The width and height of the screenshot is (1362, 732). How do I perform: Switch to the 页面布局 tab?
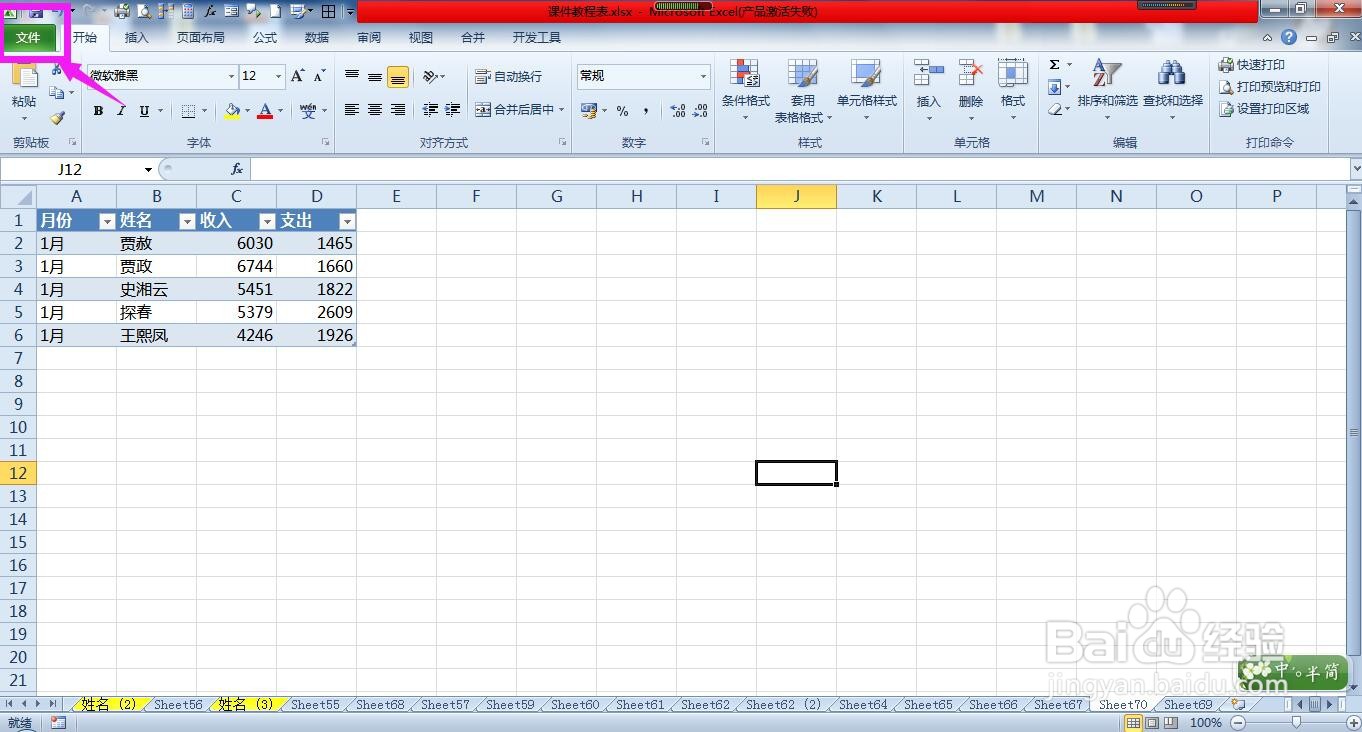(201, 38)
